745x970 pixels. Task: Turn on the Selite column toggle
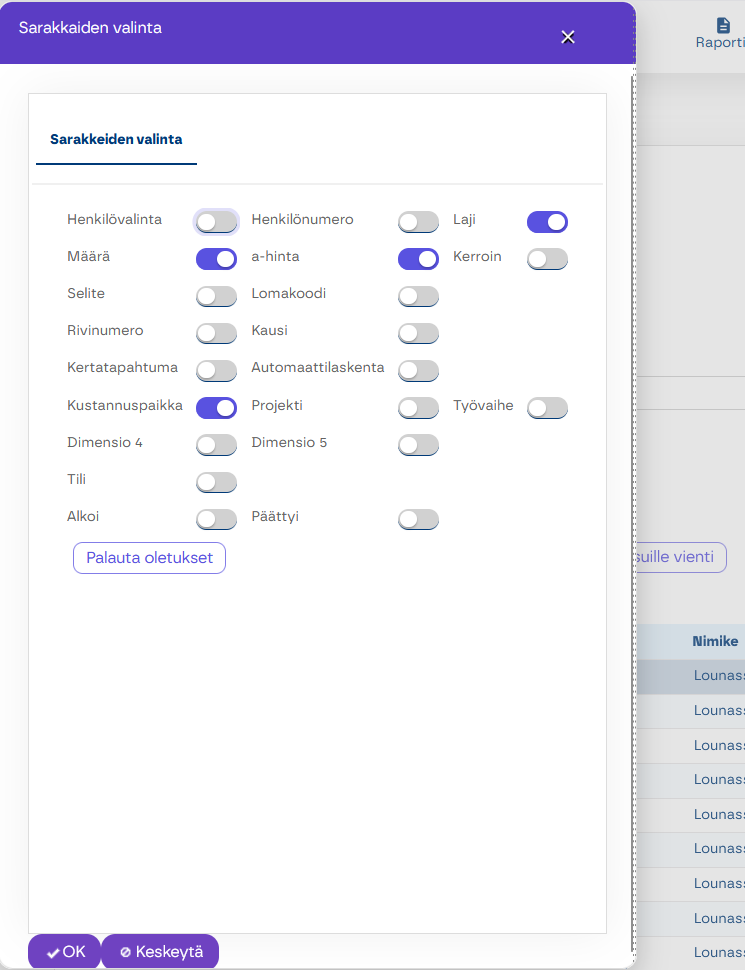point(216,296)
